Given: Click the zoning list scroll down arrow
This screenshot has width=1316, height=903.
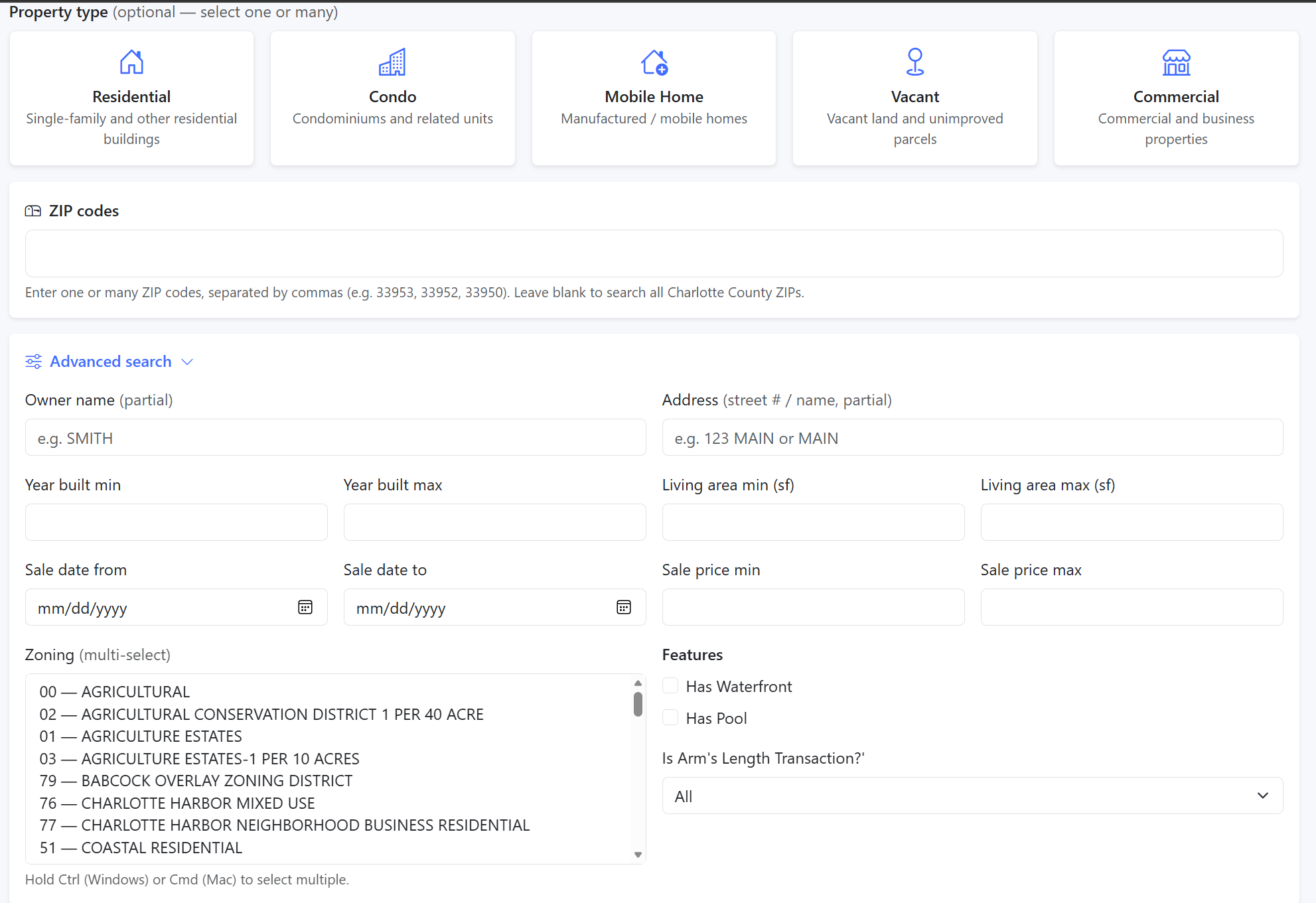Looking at the screenshot, I should (638, 855).
